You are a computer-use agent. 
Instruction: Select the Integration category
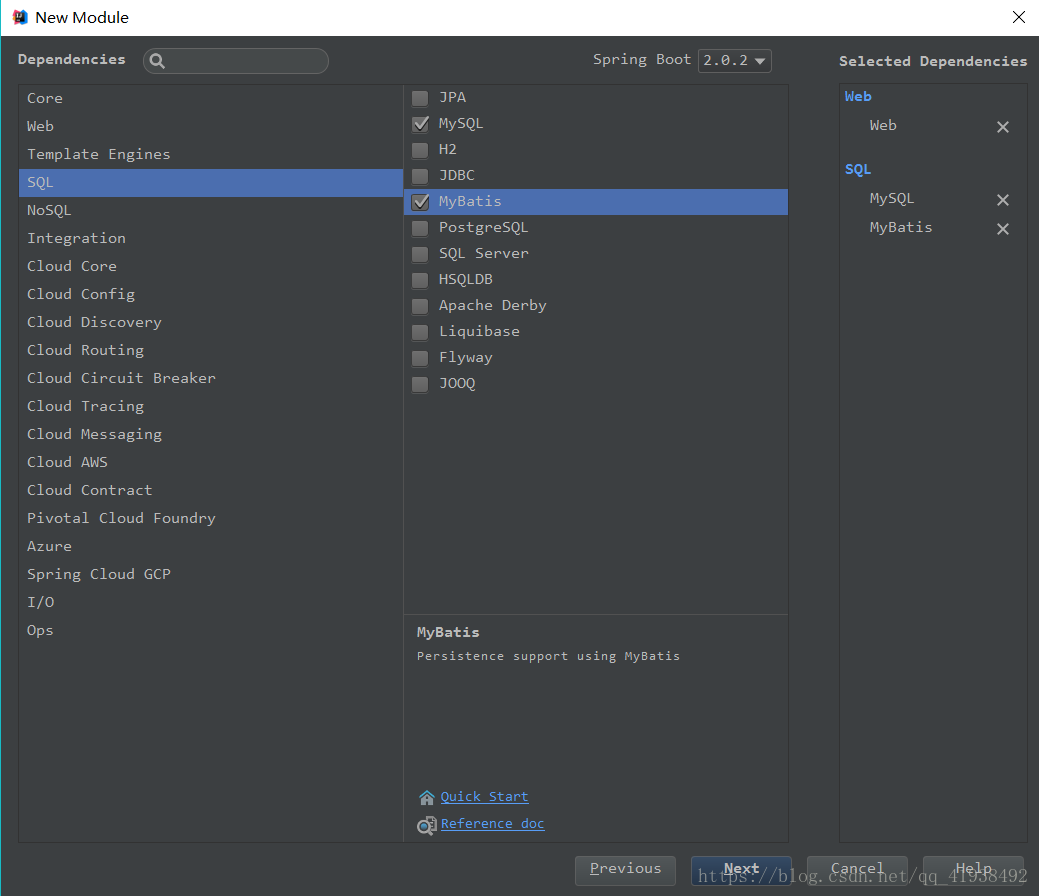[x=211, y=238]
